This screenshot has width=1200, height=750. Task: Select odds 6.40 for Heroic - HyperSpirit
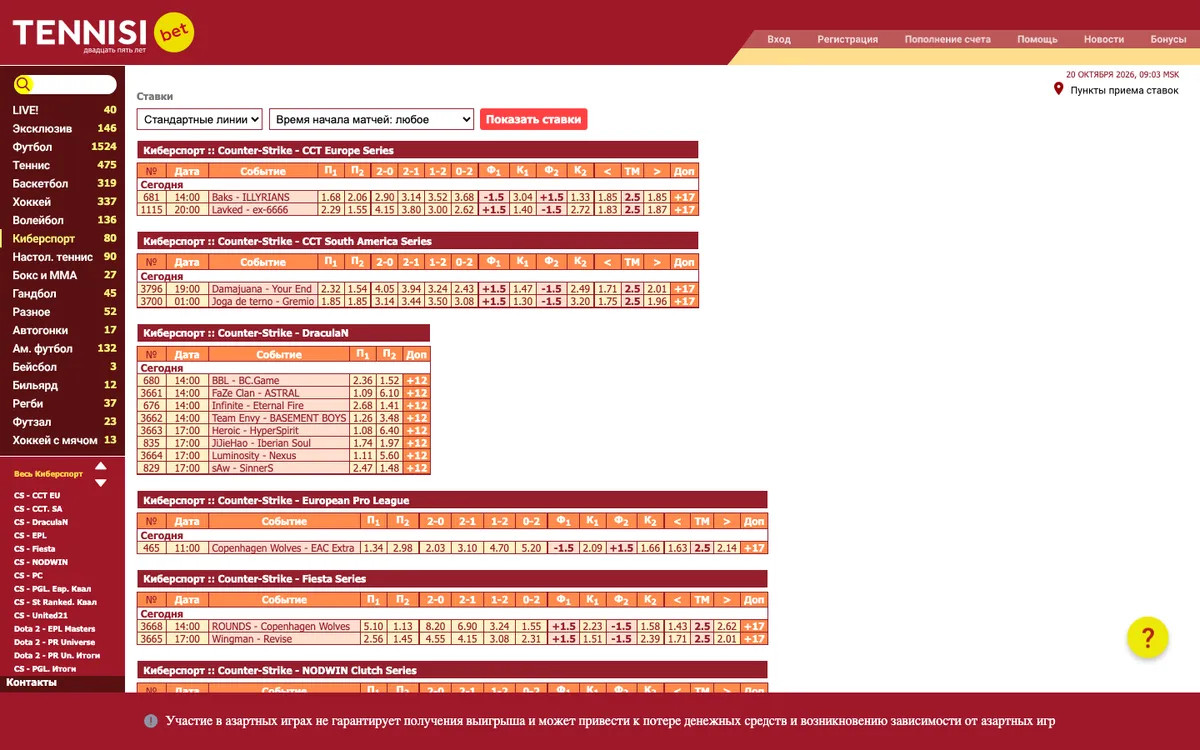click(x=390, y=430)
